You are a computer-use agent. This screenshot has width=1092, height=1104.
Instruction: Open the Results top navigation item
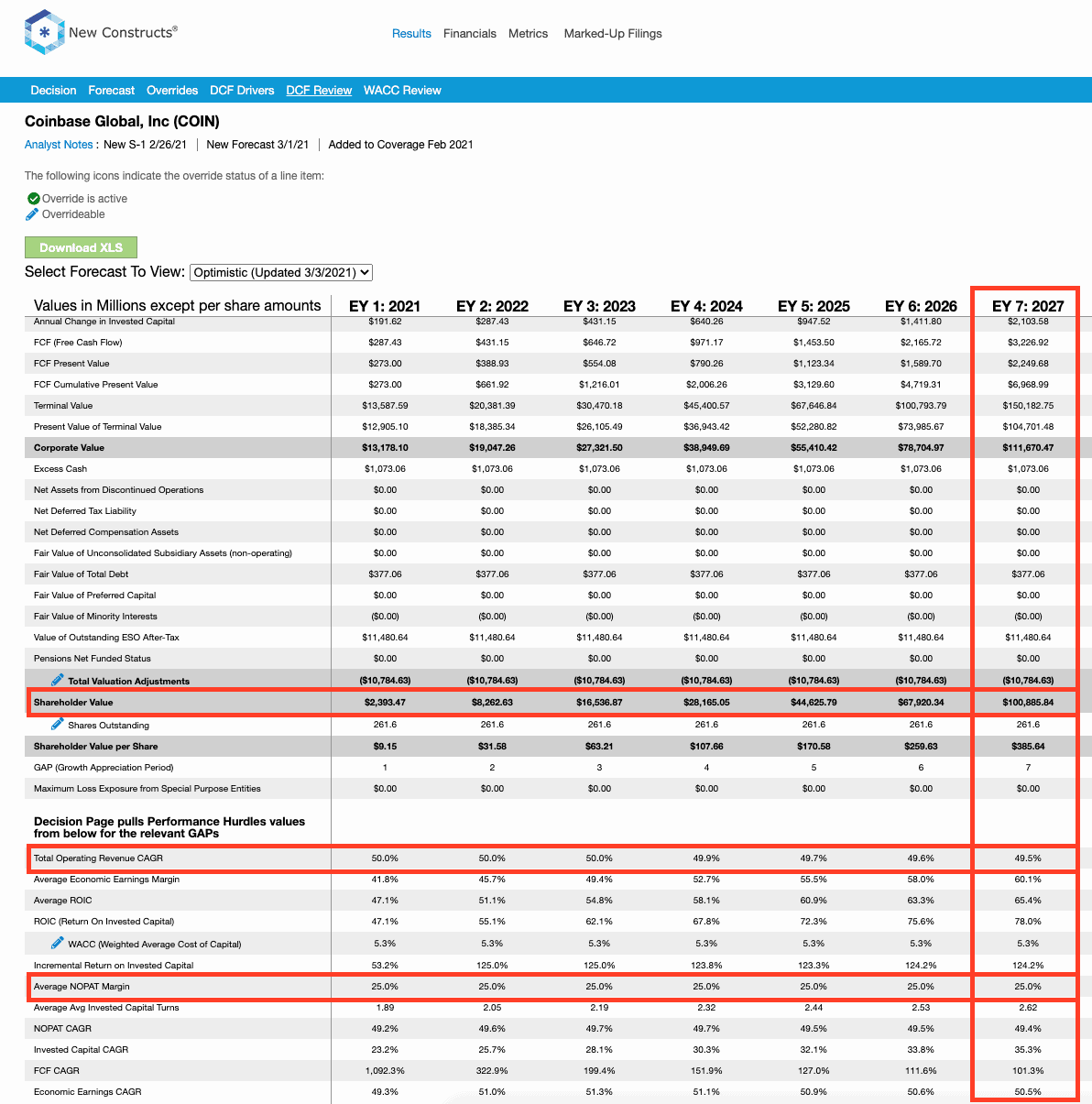(x=411, y=34)
